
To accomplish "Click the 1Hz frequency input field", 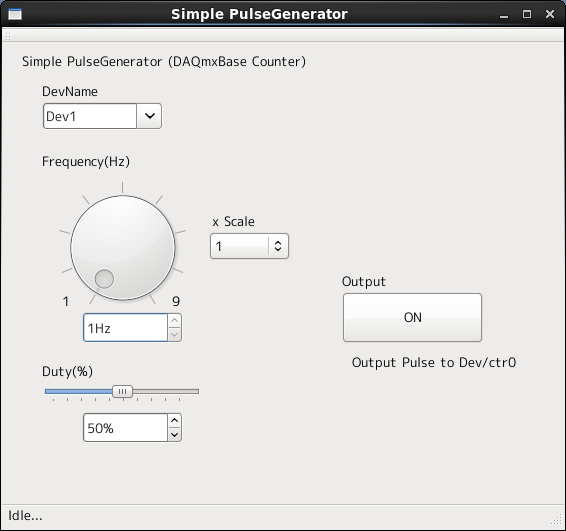I will click(125, 327).
